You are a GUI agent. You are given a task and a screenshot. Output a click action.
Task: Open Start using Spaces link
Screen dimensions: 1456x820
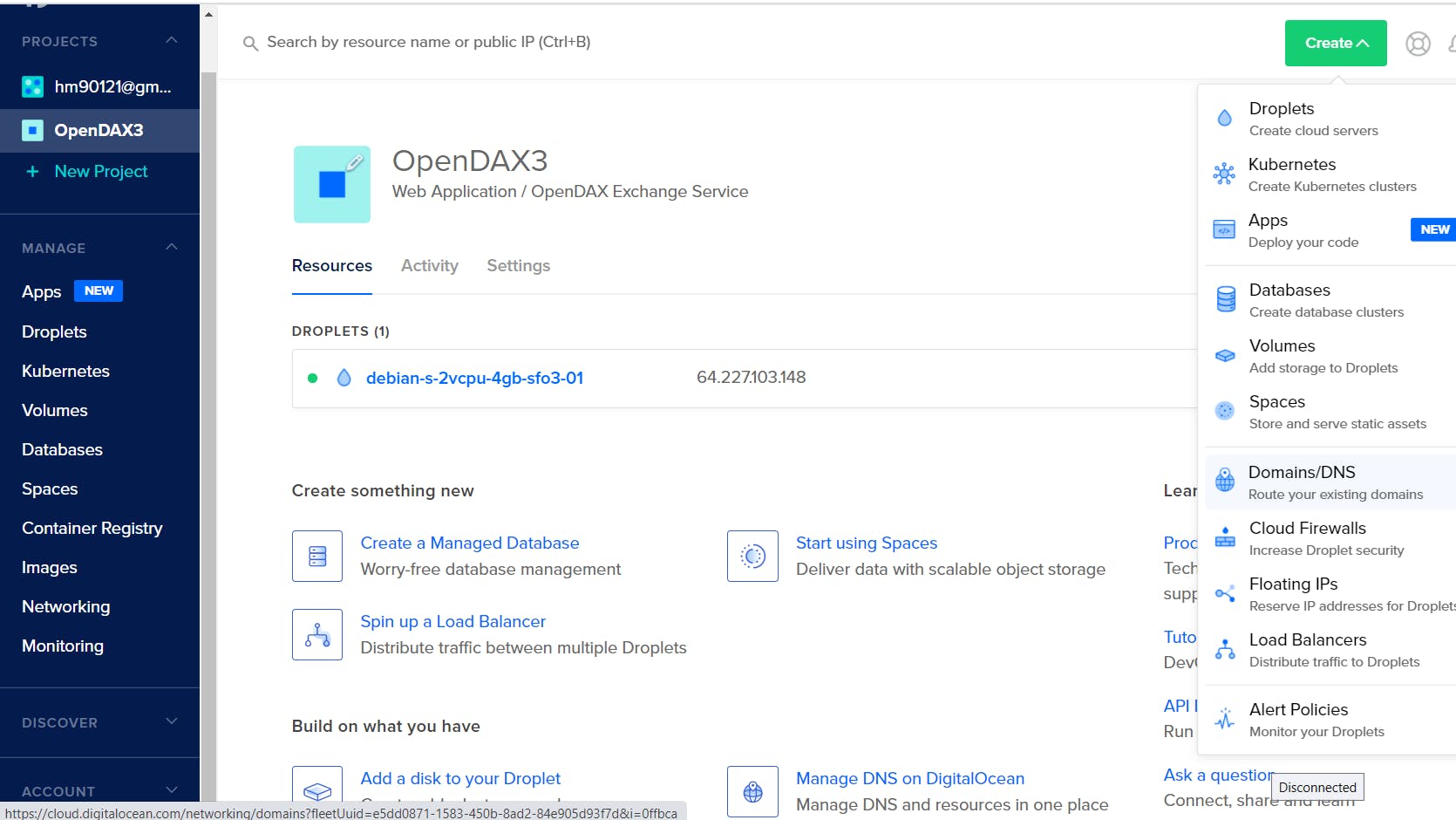click(x=867, y=543)
